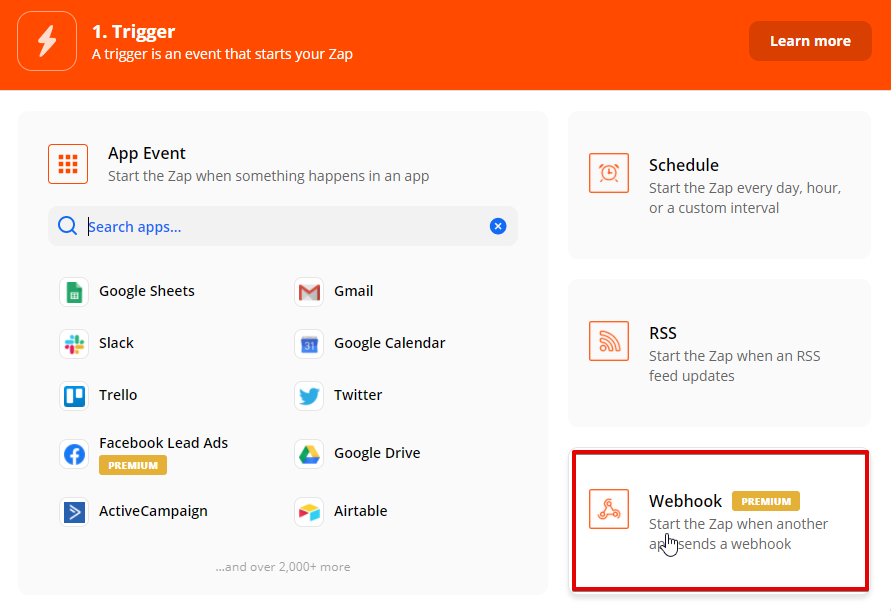The image size is (891, 611).
Task: Click the App Event heading
Action: pyautogui.click(x=147, y=153)
